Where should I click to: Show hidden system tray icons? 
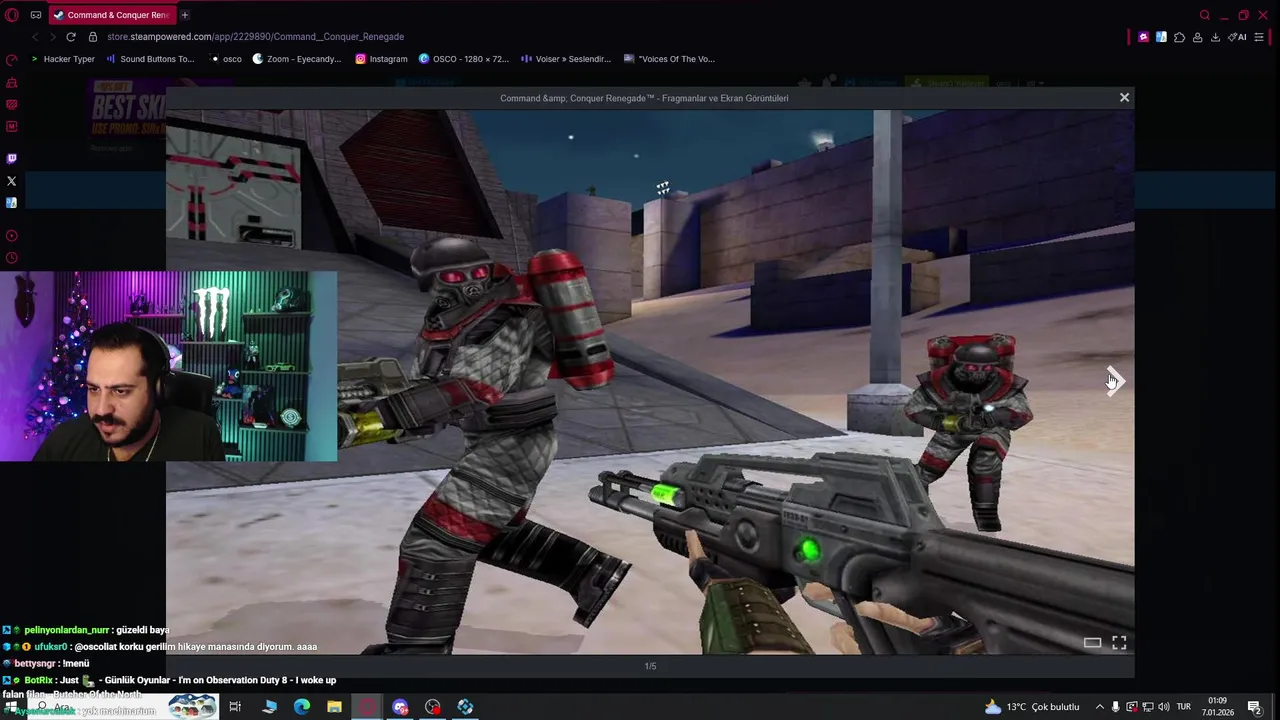[x=1099, y=707]
